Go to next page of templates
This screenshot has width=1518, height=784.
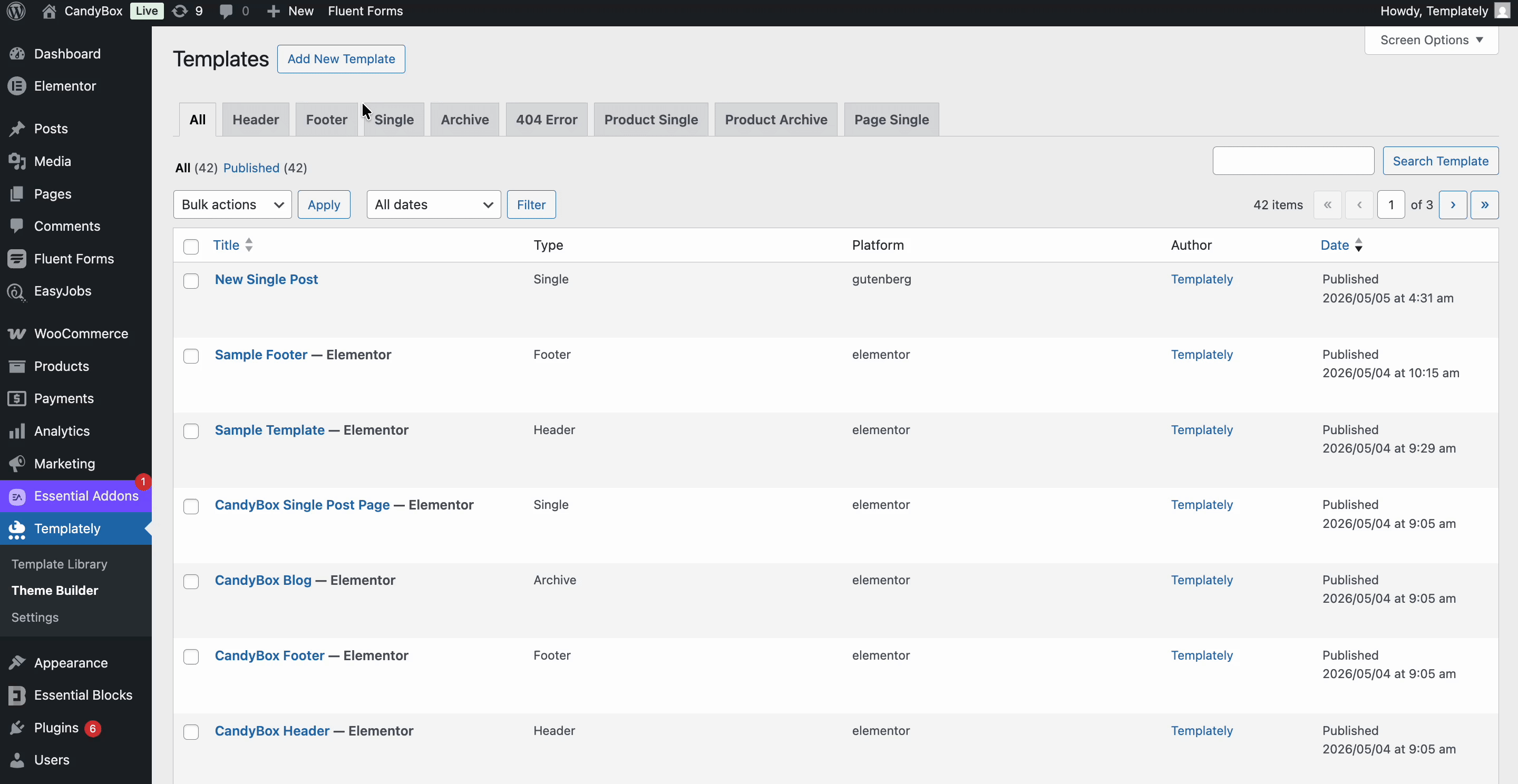click(1453, 204)
